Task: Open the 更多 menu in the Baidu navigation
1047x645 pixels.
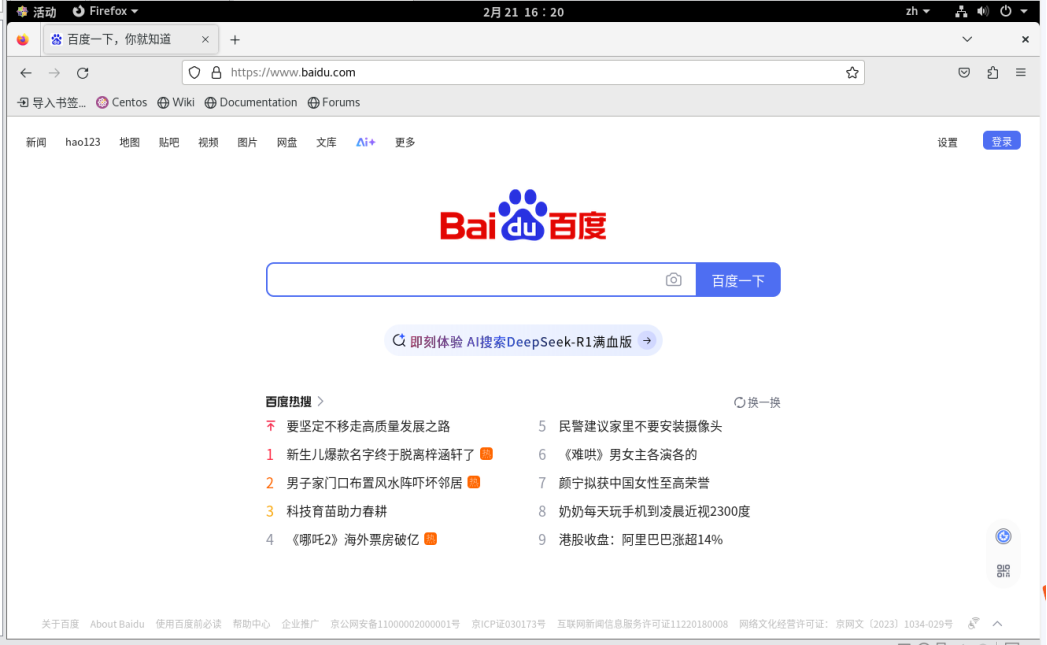Action: click(405, 142)
